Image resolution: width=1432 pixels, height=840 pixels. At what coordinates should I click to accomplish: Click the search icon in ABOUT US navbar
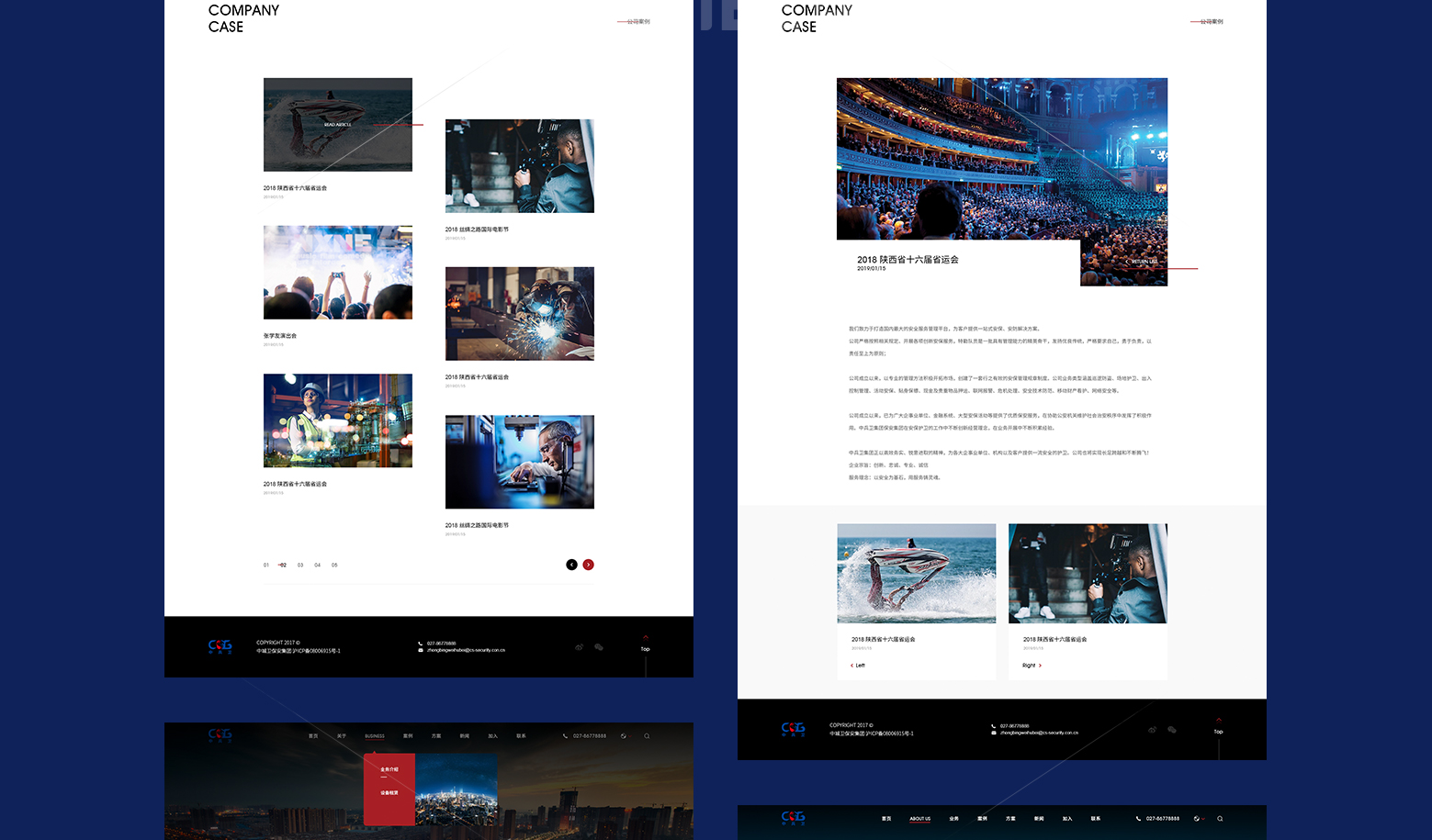click(1220, 819)
